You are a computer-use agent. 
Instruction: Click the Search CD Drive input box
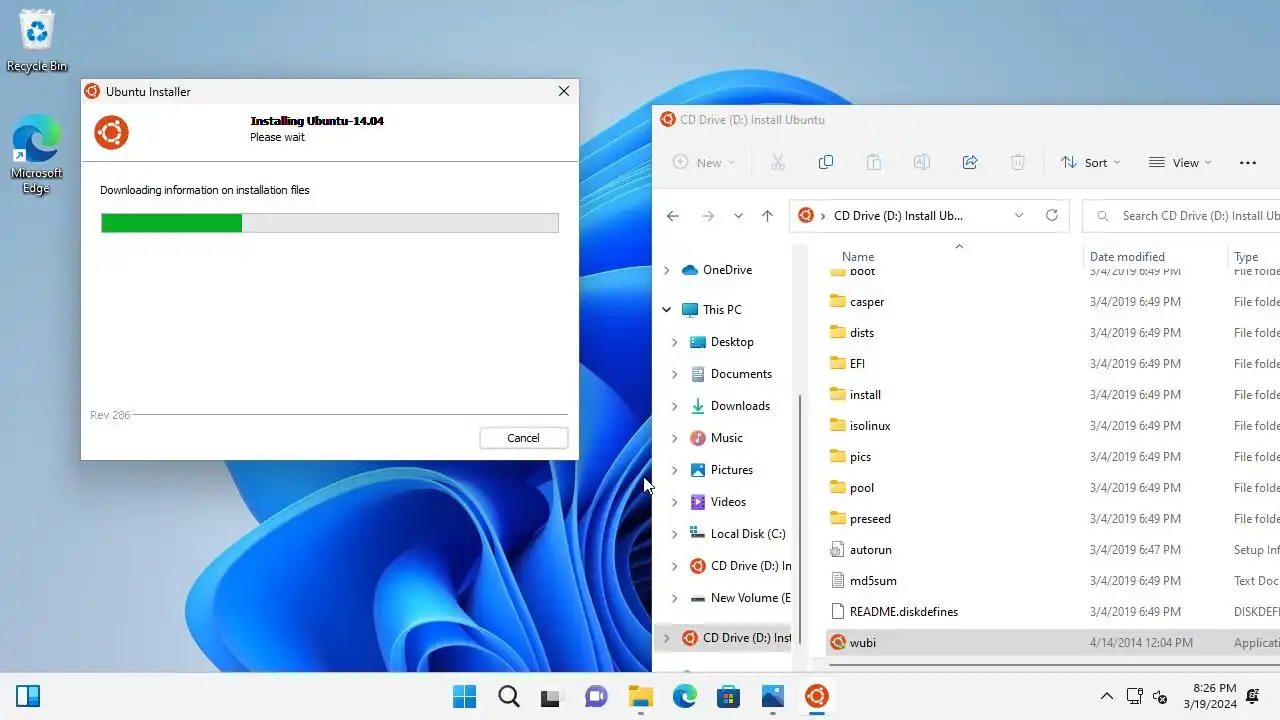[1182, 215]
